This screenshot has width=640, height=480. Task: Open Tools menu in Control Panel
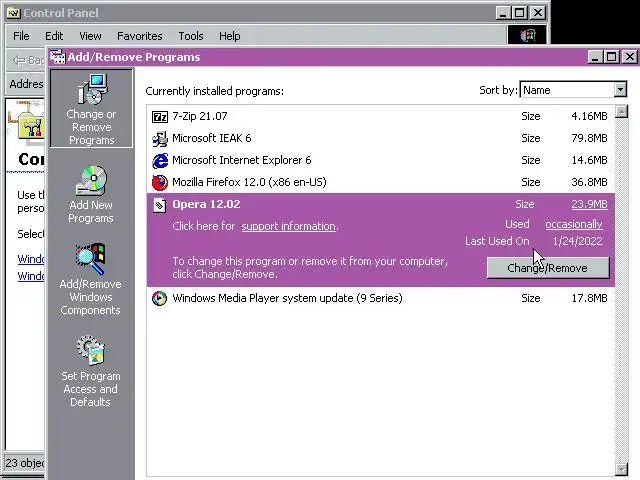pos(191,36)
